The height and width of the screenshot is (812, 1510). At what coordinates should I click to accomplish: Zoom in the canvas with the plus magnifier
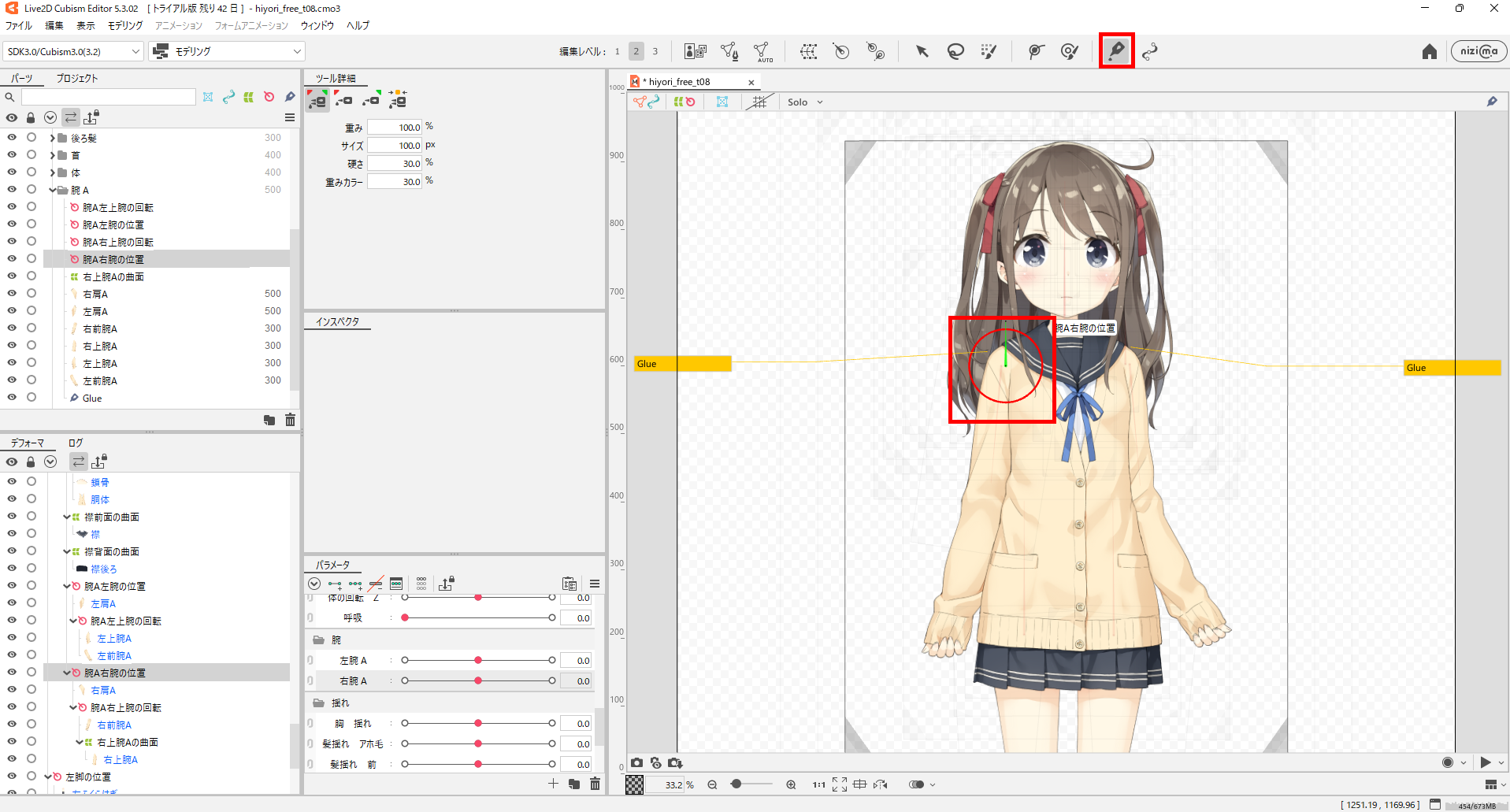[791, 784]
